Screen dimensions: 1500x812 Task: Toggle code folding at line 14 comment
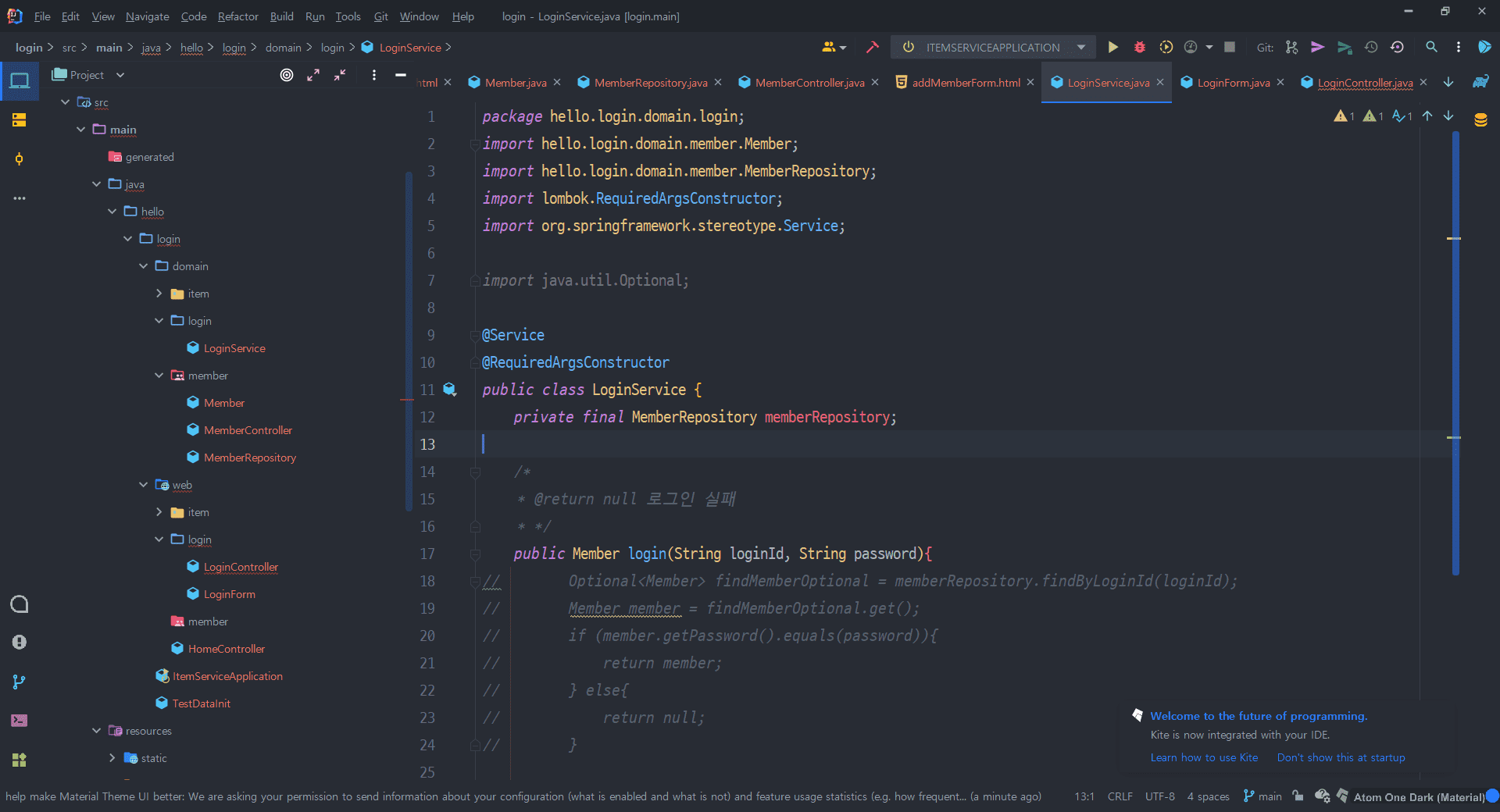[474, 472]
